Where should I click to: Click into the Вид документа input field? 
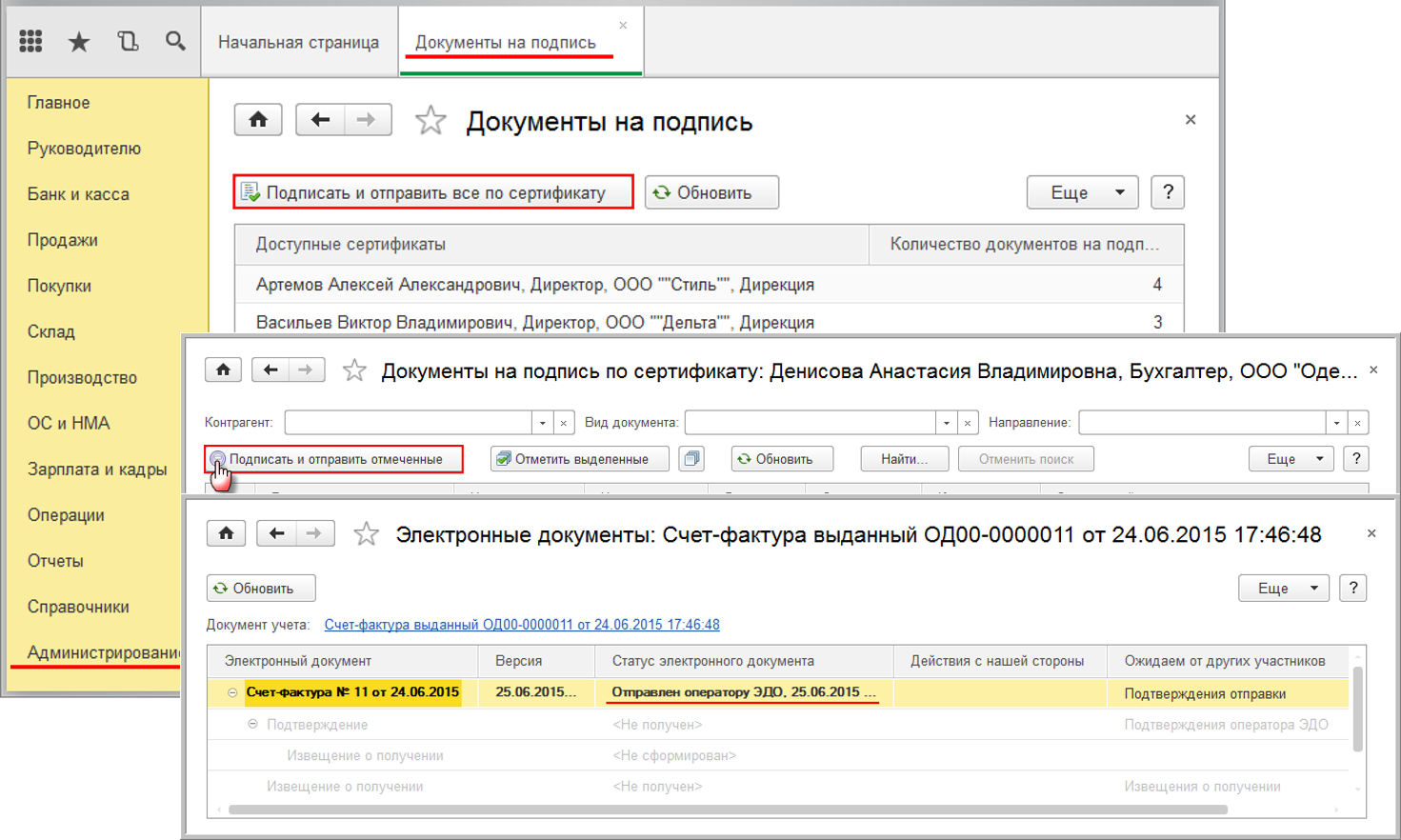[x=811, y=423]
